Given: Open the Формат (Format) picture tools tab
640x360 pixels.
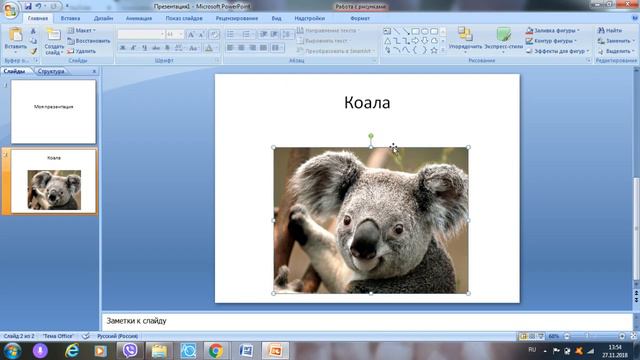Looking at the screenshot, I should click(x=360, y=18).
